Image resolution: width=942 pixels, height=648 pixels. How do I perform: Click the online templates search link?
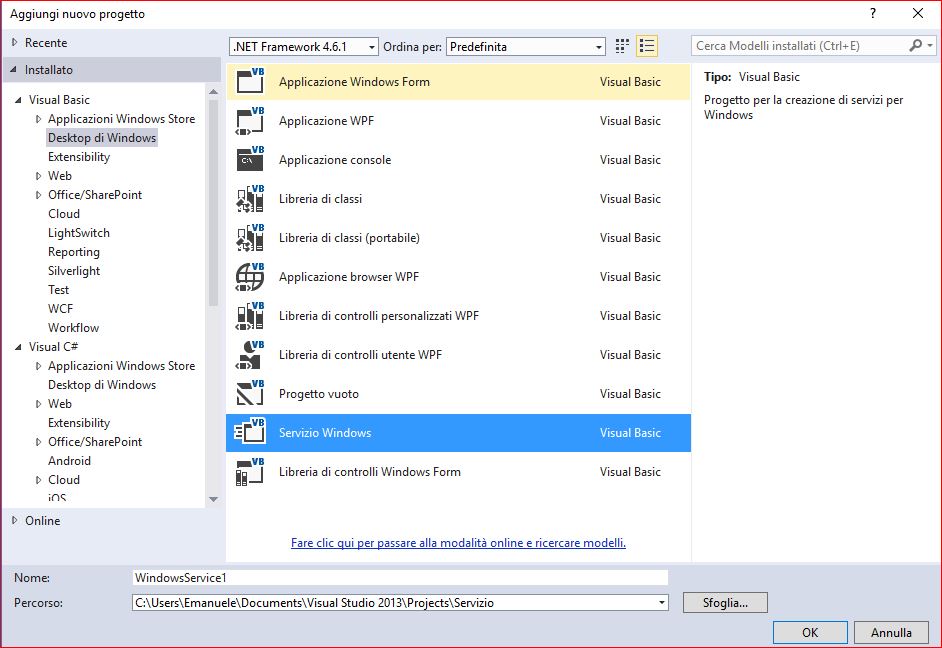(458, 543)
